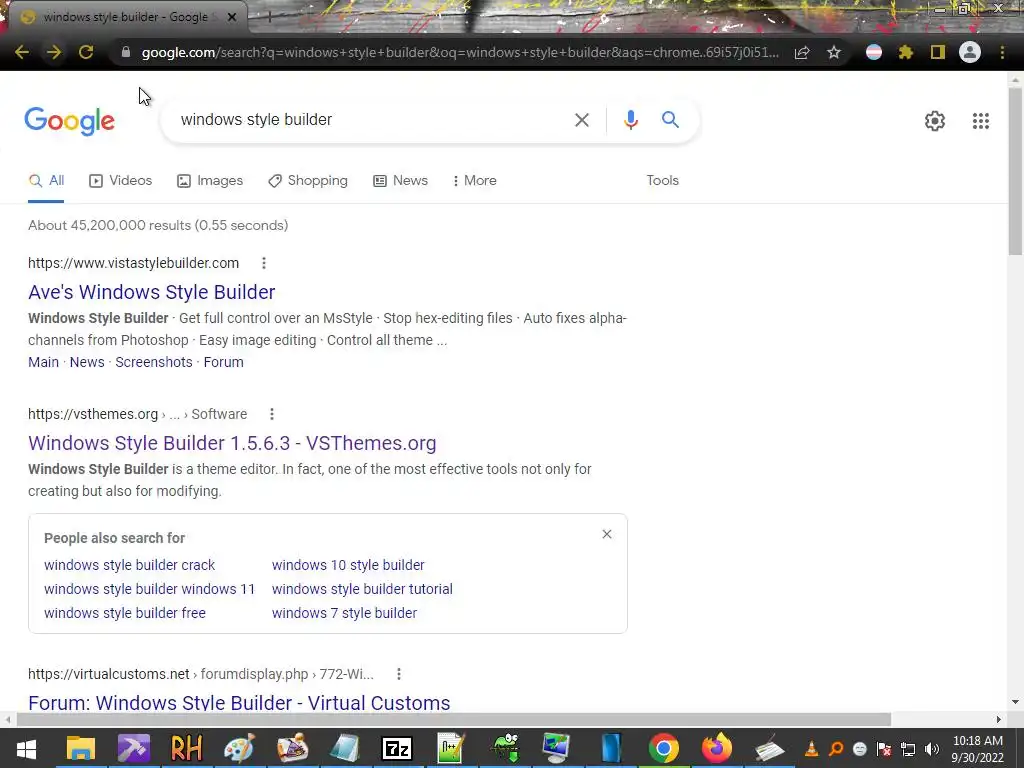This screenshot has width=1024, height=768.
Task: Open the Chrome three-dot menu
Action: (x=1002, y=52)
